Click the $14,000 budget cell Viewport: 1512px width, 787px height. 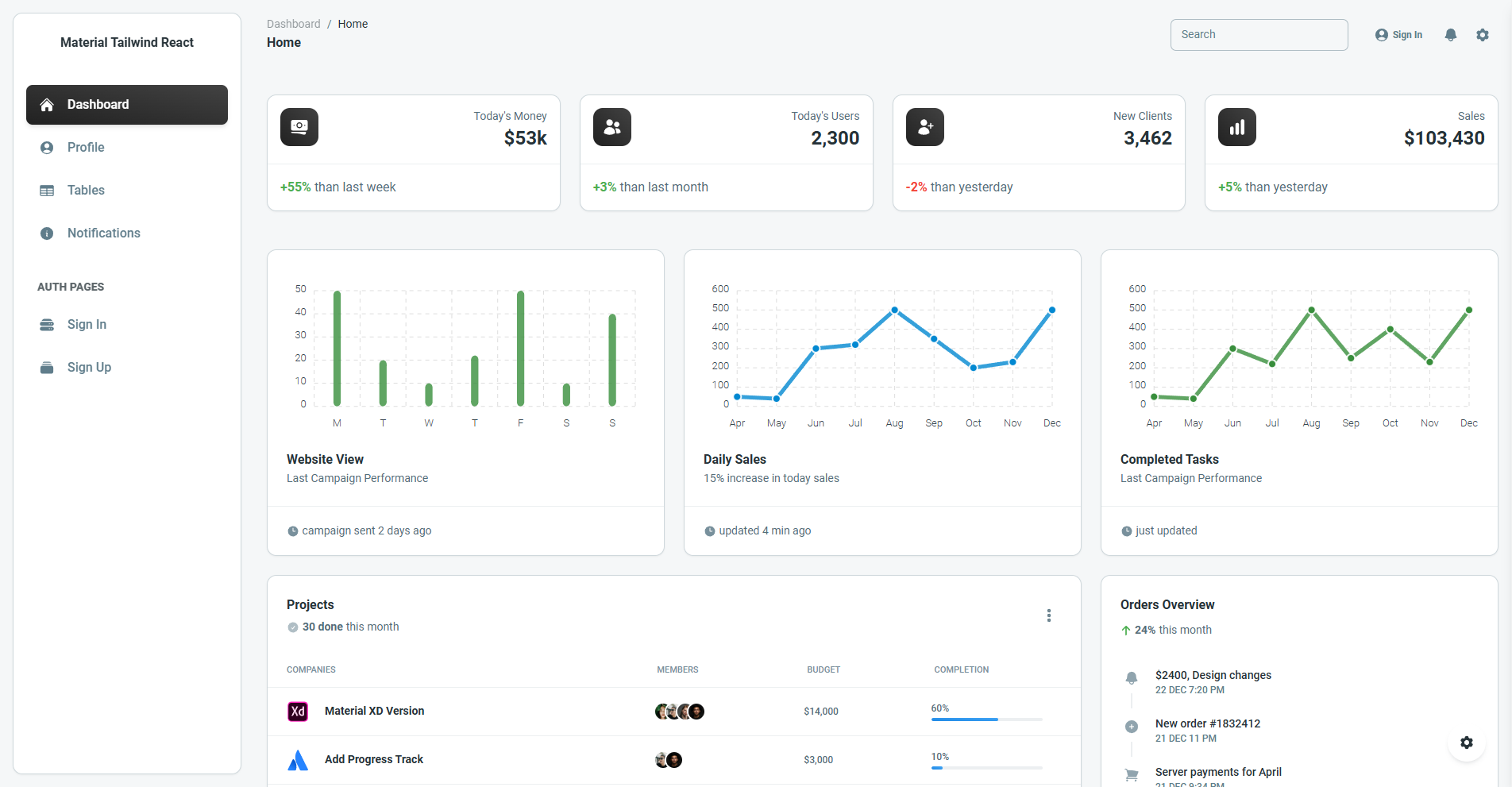tap(821, 712)
